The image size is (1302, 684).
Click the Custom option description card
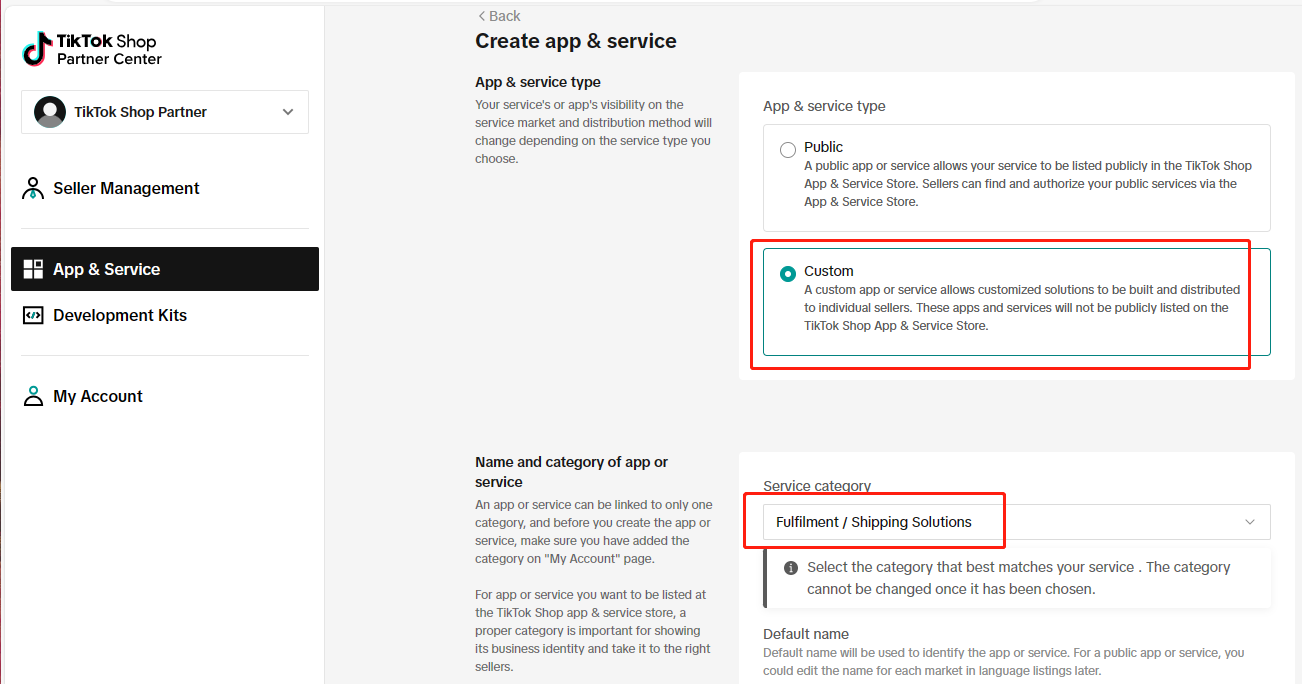1017,302
